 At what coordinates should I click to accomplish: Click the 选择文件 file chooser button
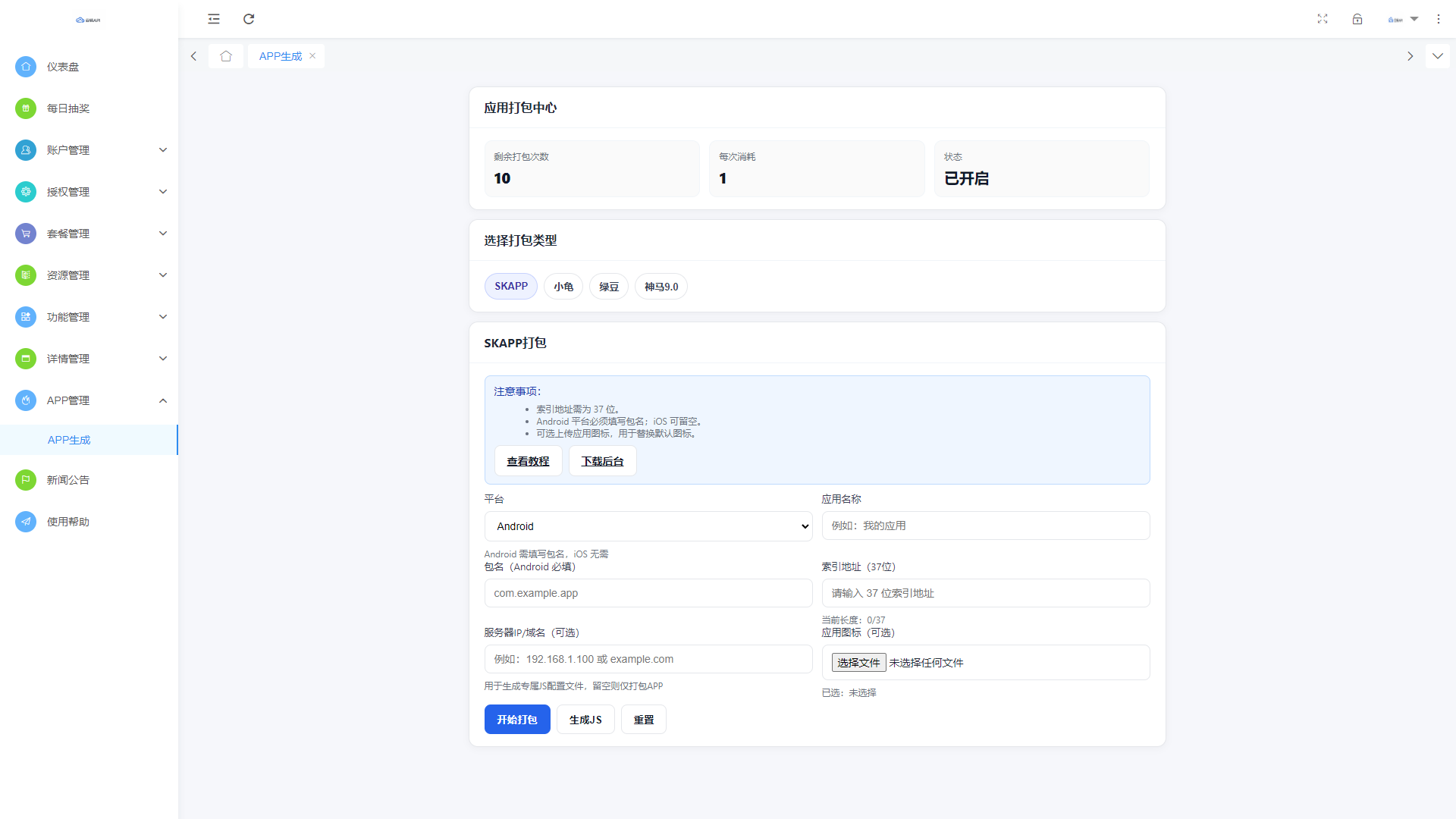858,663
